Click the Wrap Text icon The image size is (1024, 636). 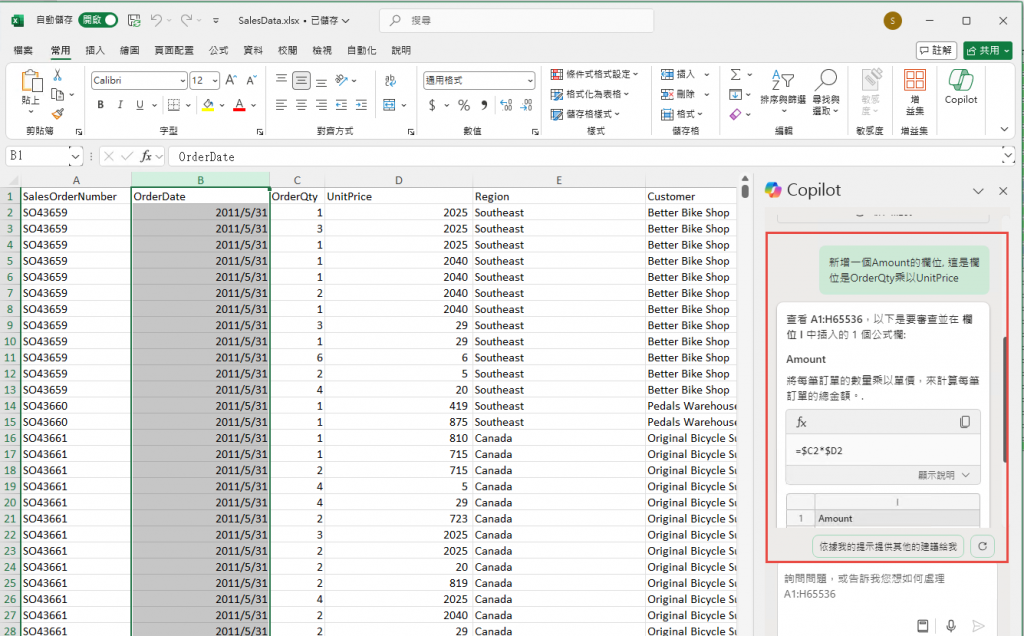click(x=391, y=80)
